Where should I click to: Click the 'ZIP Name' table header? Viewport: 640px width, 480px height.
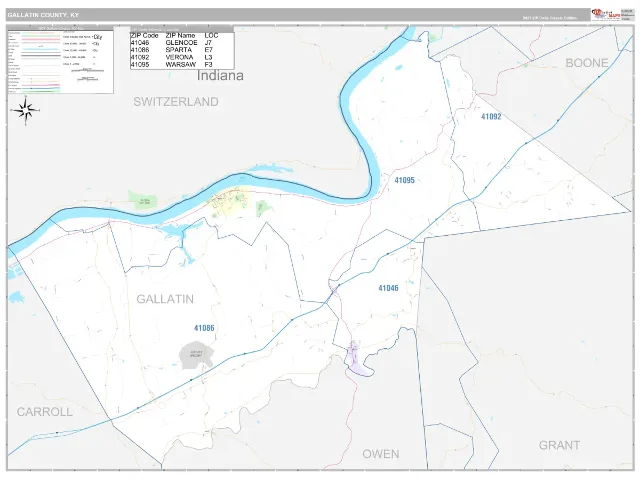click(x=180, y=36)
